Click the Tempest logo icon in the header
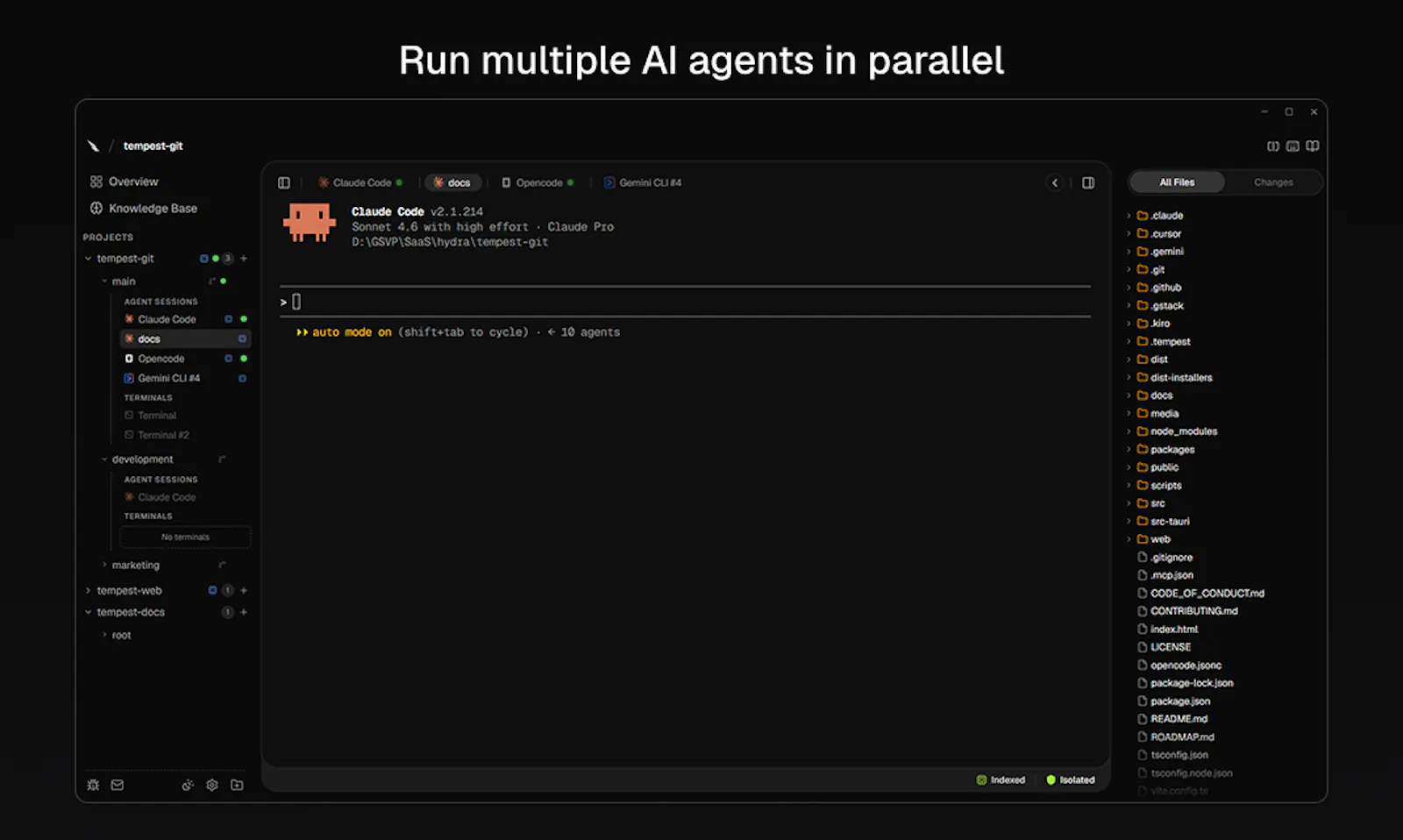Screen dimensions: 1403x840 (93, 146)
